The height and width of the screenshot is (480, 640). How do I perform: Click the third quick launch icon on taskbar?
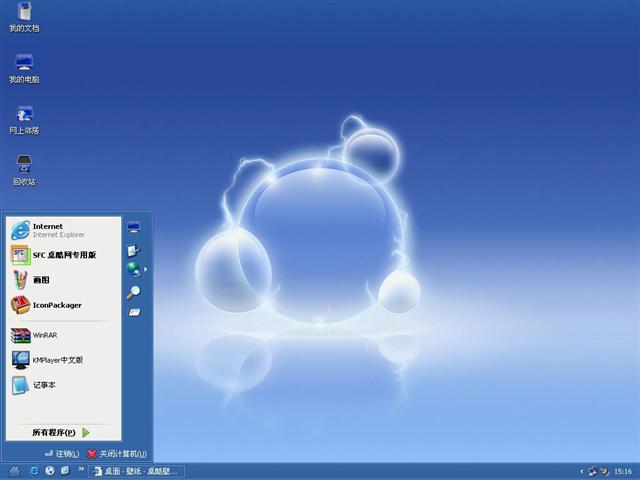point(65,471)
